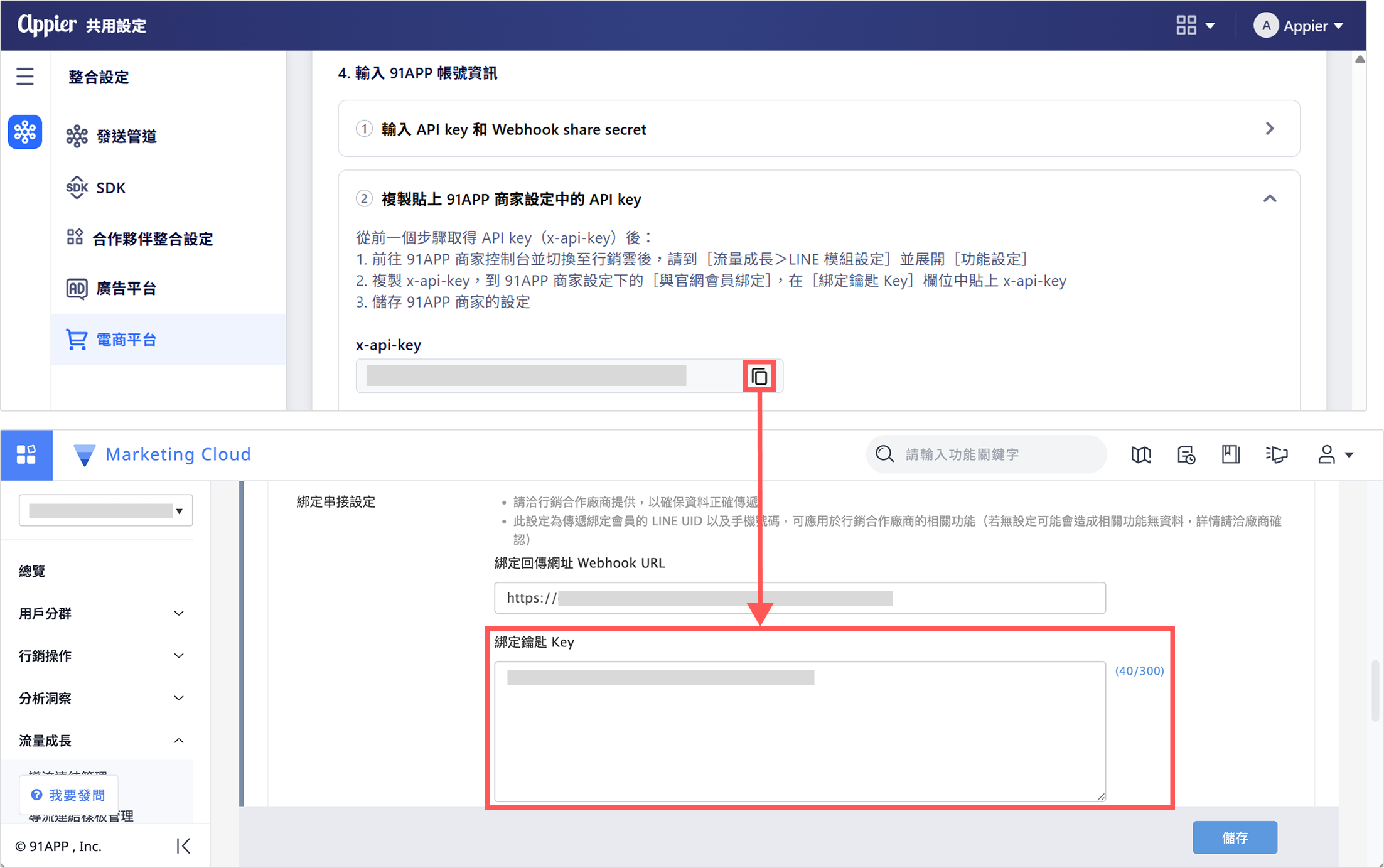
Task: Open the bookmark book icon in Marketing Cloud header
Action: tap(1230, 454)
